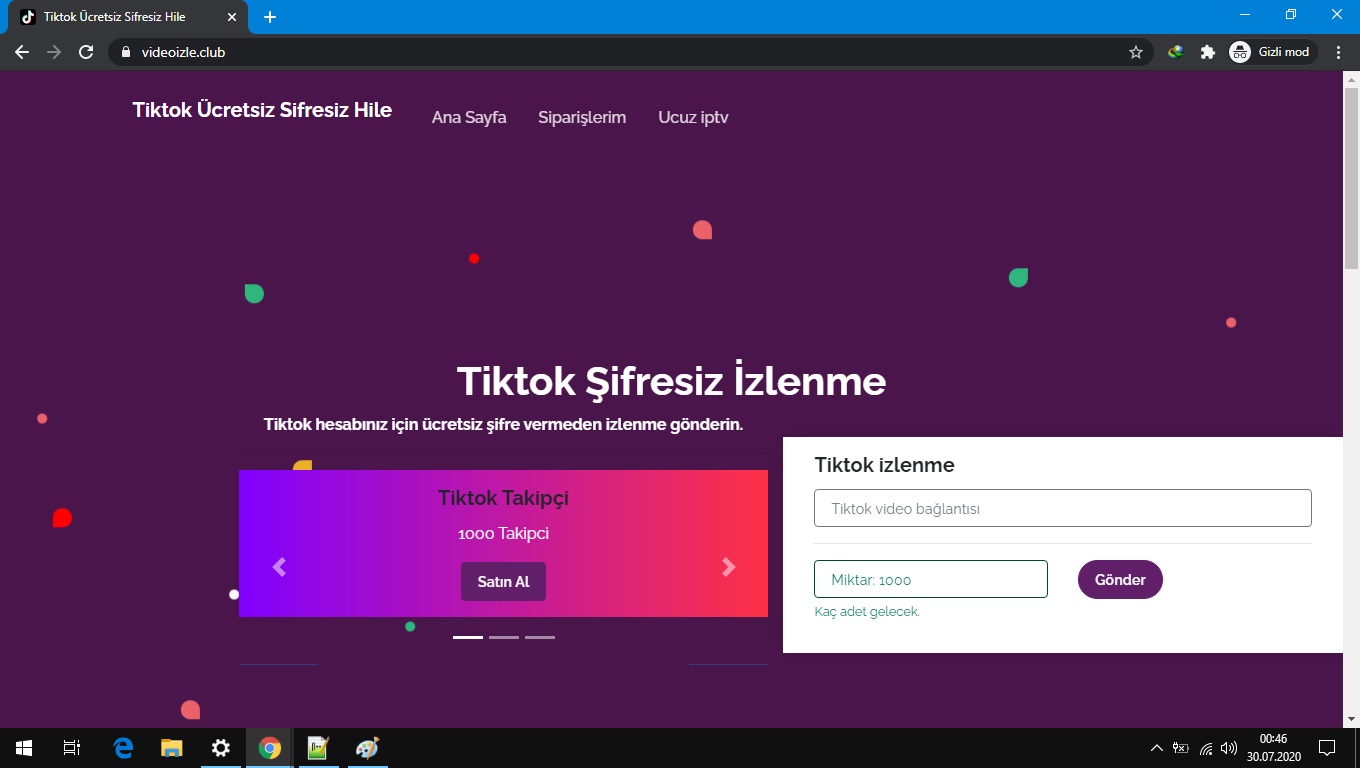Click the scrollbar down arrow

pyautogui.click(x=1351, y=719)
